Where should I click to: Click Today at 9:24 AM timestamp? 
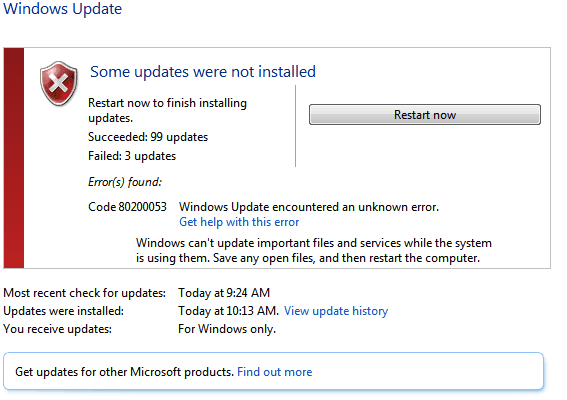click(224, 293)
